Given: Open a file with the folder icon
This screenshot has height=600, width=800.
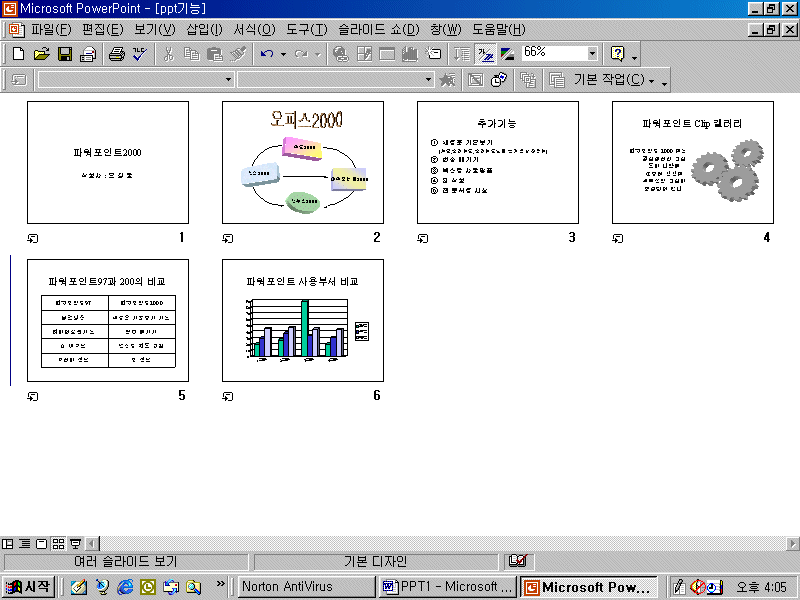Looking at the screenshot, I should [41, 54].
